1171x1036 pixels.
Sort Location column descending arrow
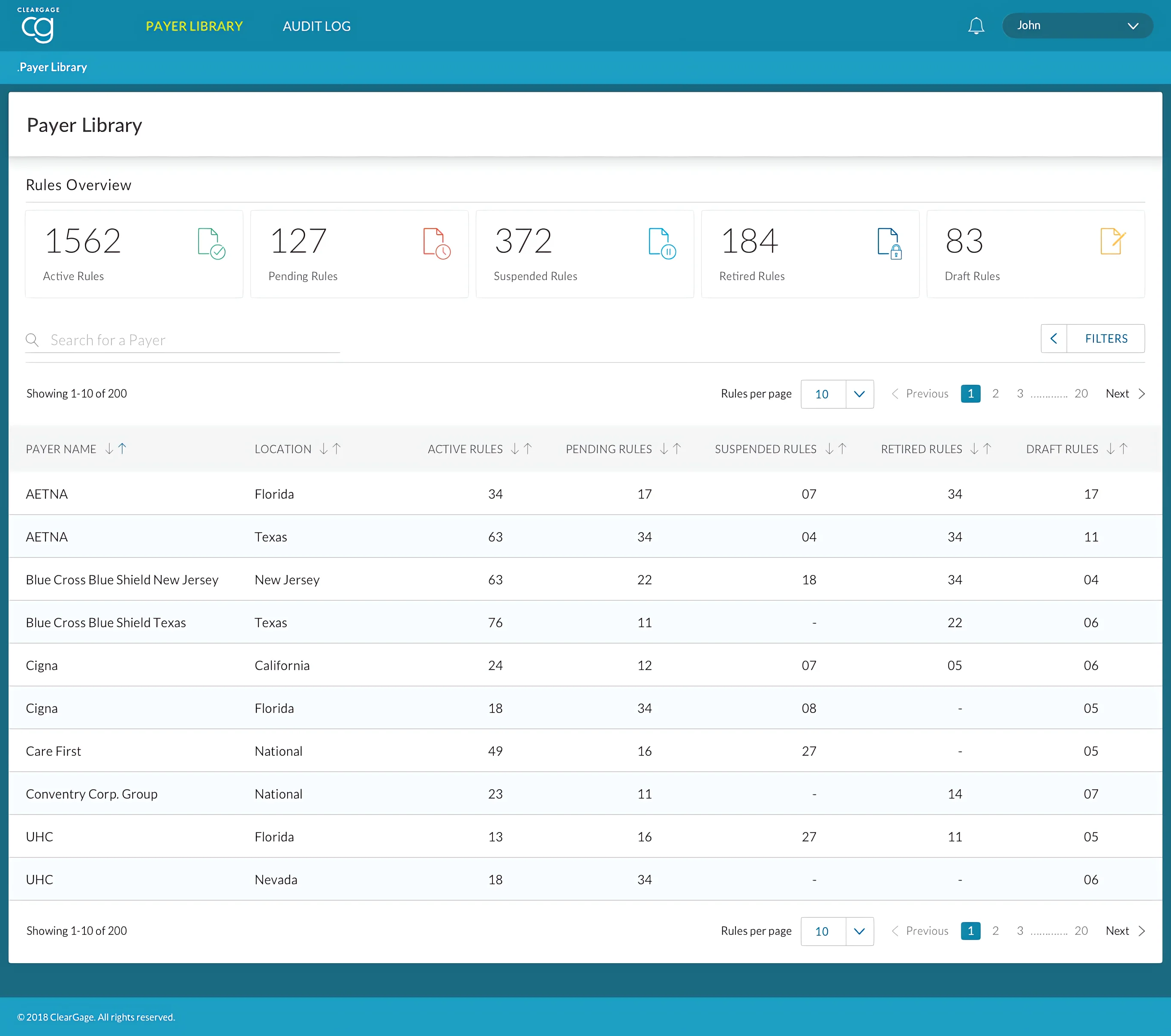click(x=324, y=449)
